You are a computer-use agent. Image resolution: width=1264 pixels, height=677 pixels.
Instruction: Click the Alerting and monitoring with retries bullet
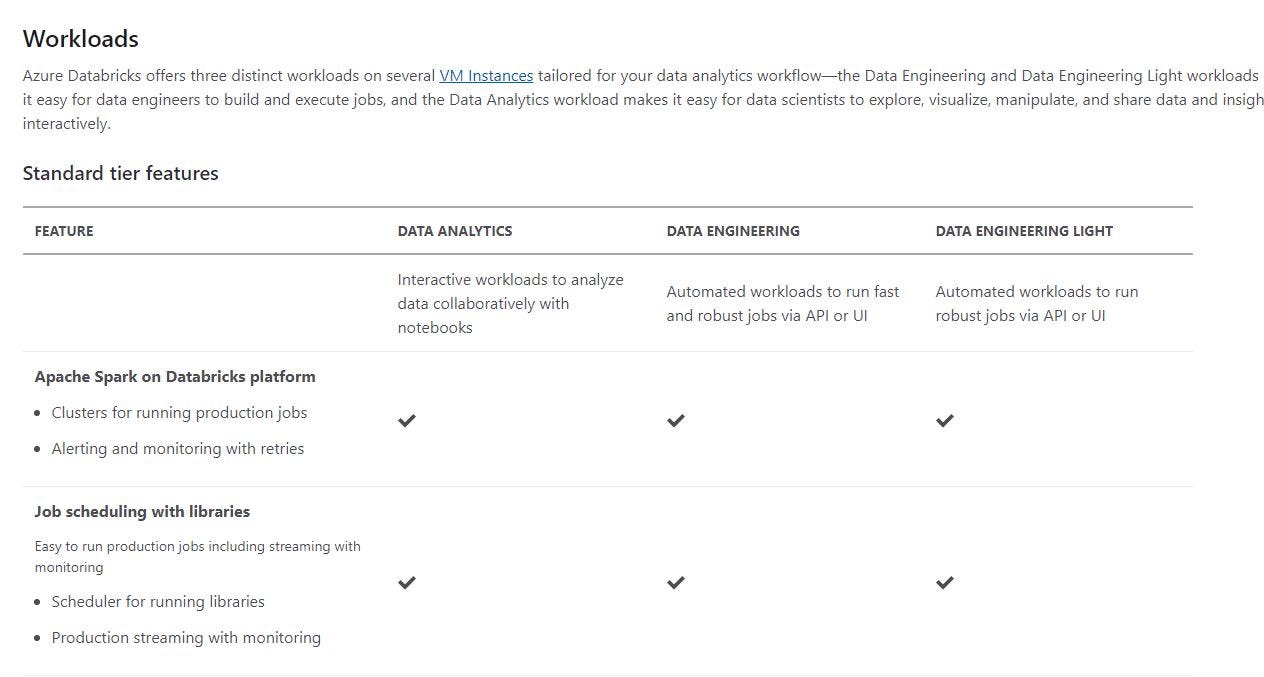178,449
